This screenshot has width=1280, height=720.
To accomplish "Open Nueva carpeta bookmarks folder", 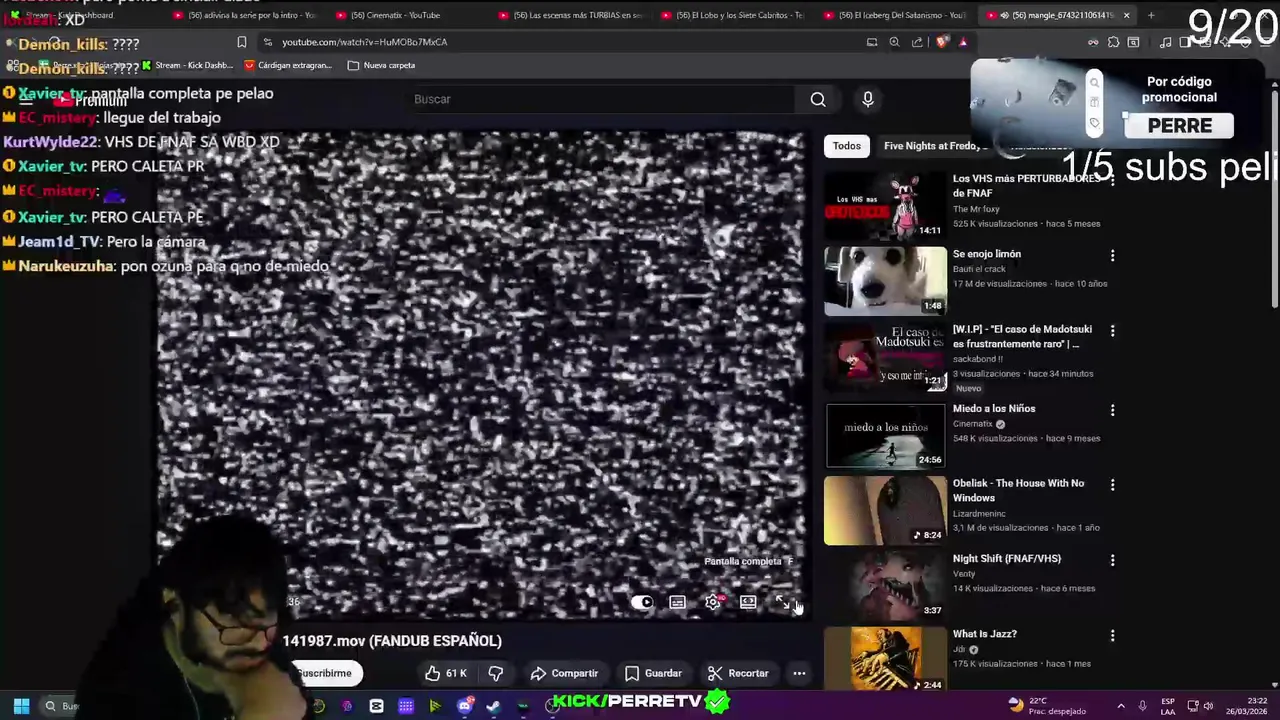I will coord(381,65).
